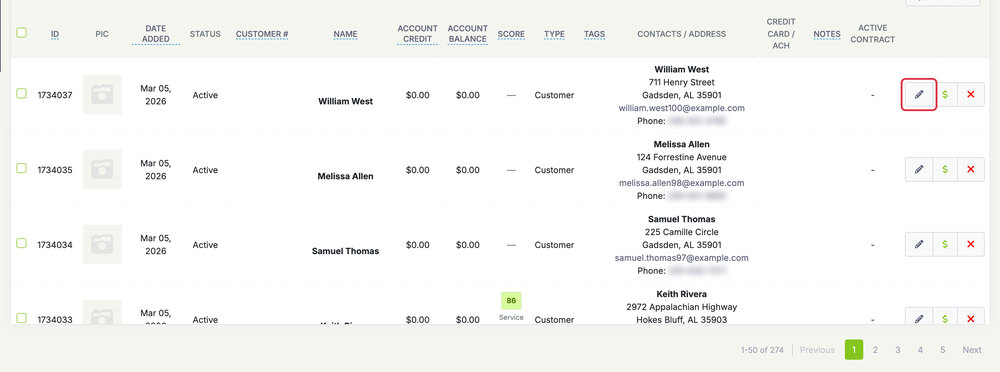Check the box for customer 1734034
Screen dimensions: 1000x372
point(21,242)
